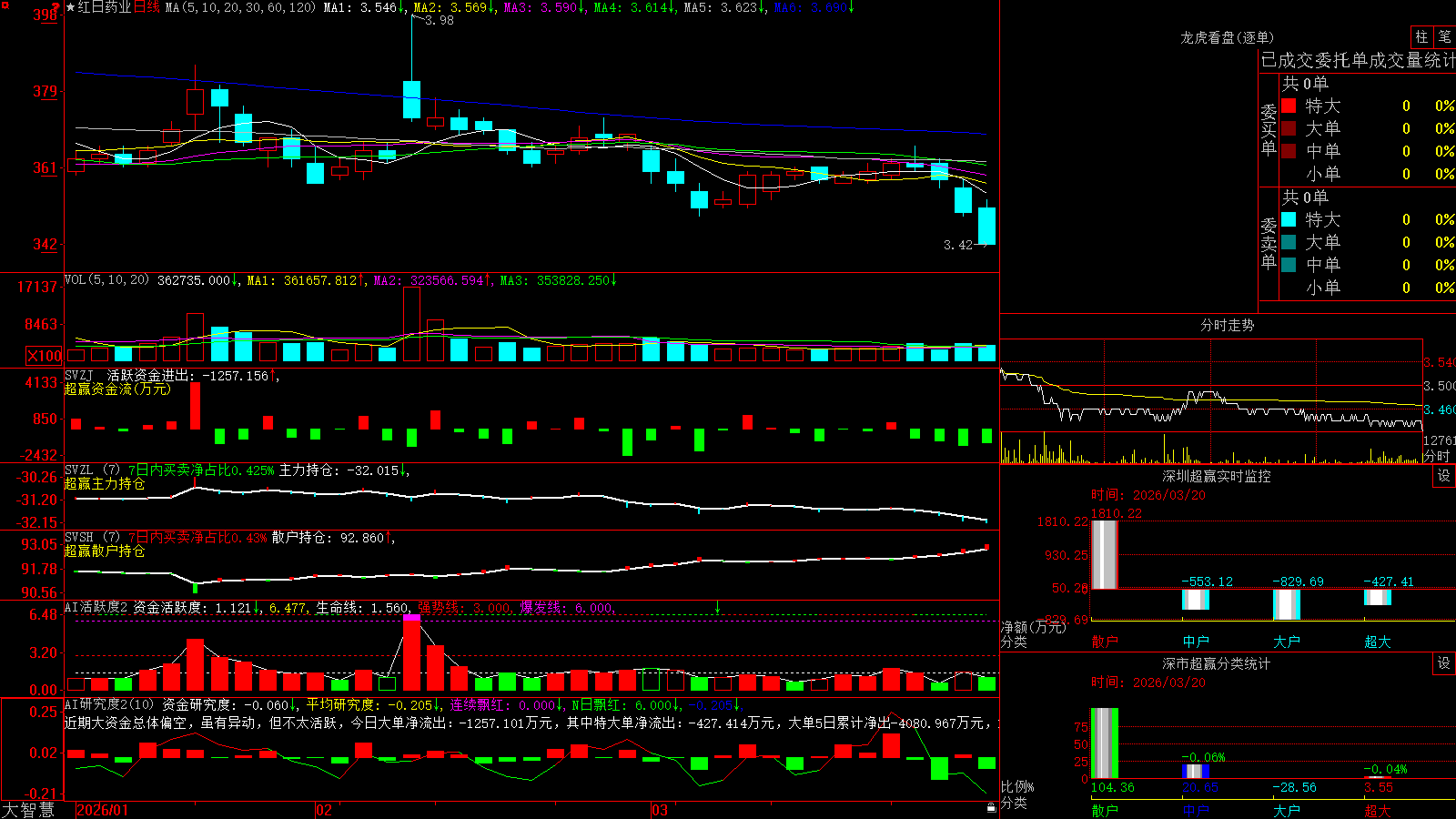1456x819 pixels.
Task: Click the ×100 volume multiplier box
Action: [x=45, y=356]
